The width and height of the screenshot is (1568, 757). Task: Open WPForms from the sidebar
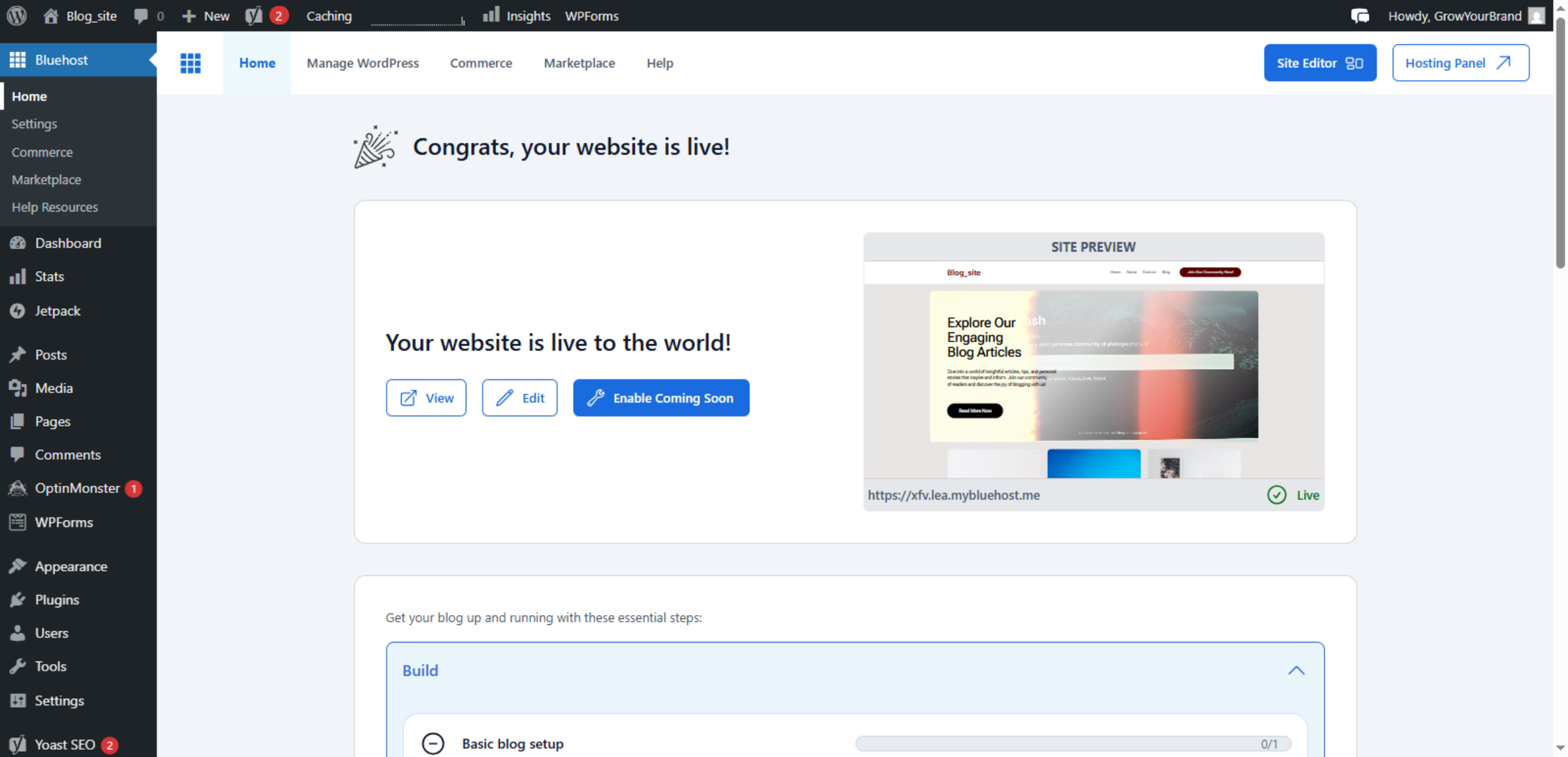tap(63, 522)
